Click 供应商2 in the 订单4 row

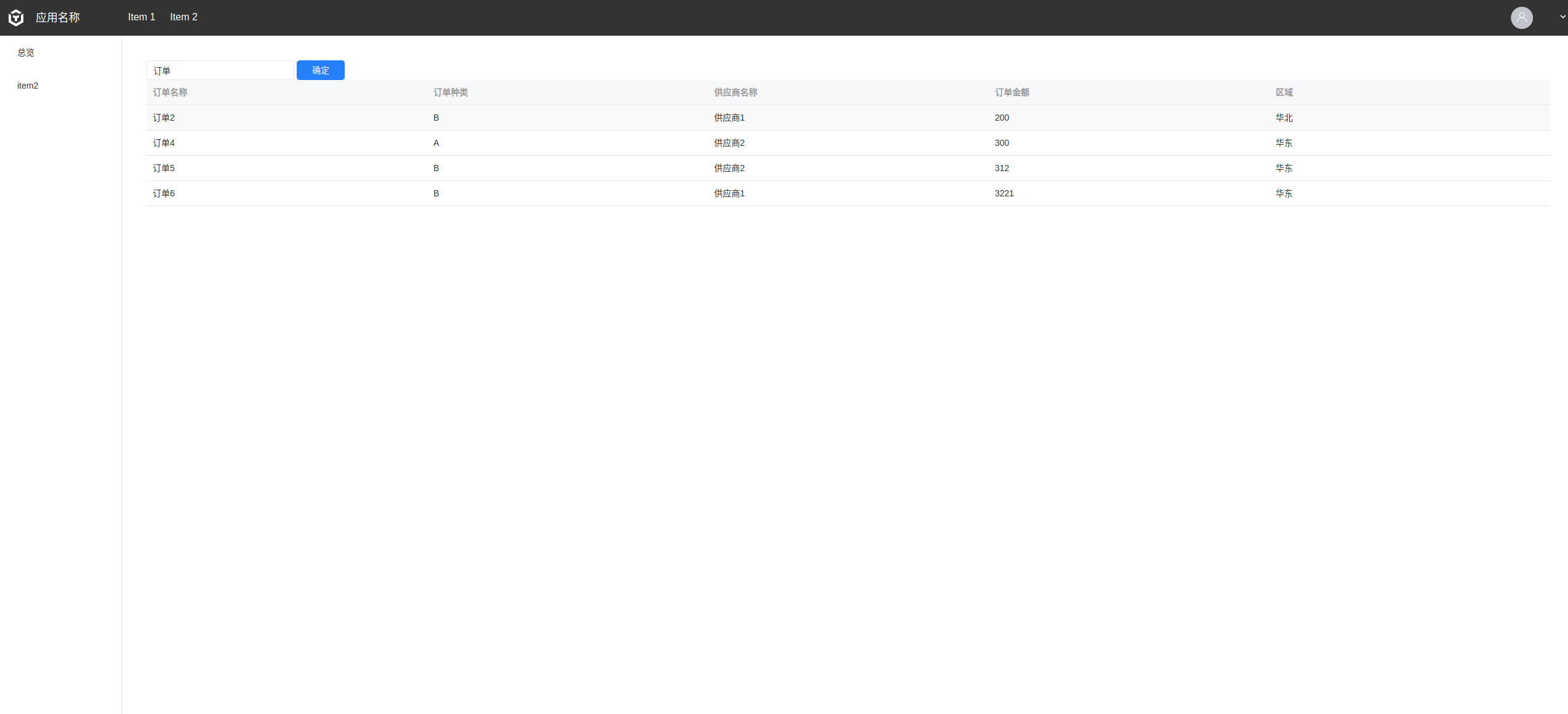tap(730, 143)
